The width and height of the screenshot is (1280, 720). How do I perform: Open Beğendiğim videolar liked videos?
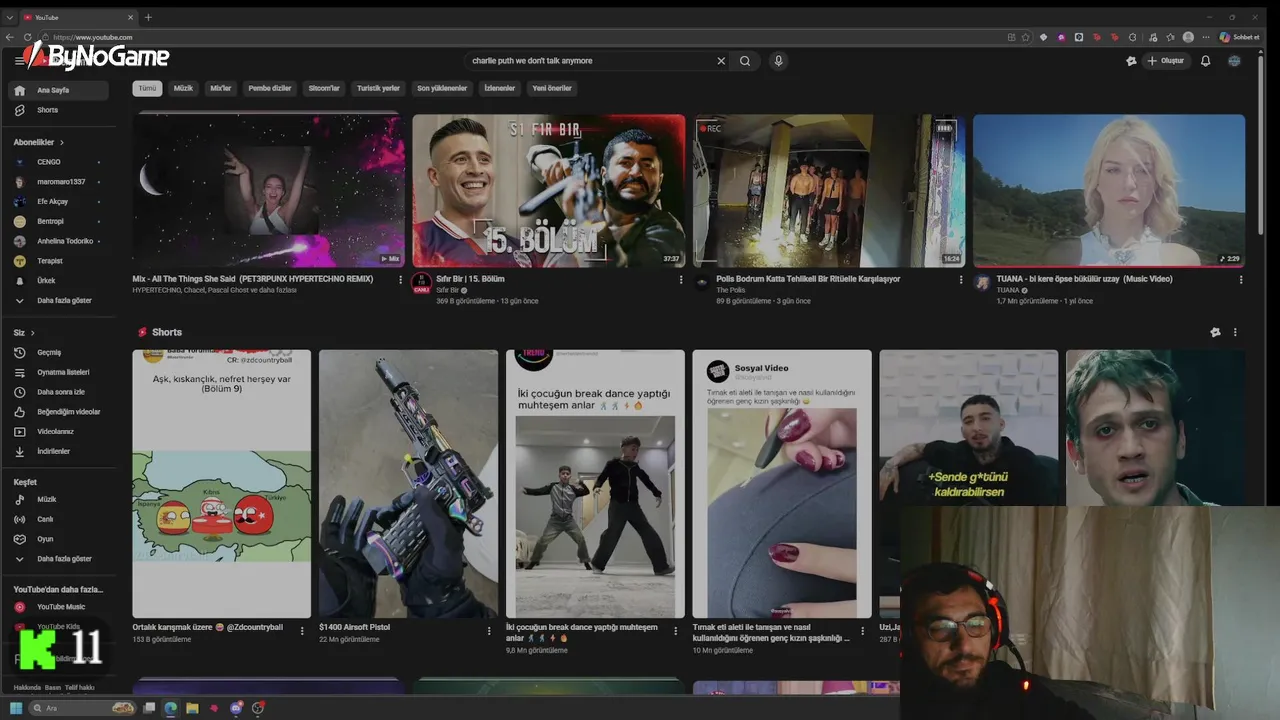click(58, 412)
